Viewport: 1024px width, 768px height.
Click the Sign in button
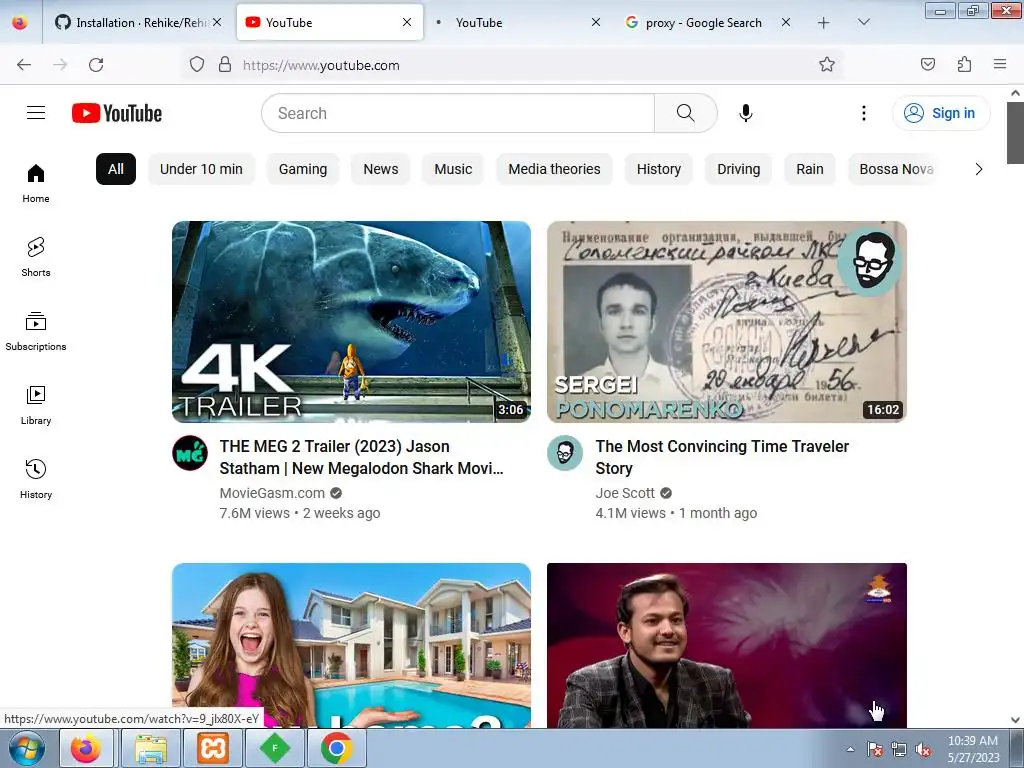[x=941, y=113]
